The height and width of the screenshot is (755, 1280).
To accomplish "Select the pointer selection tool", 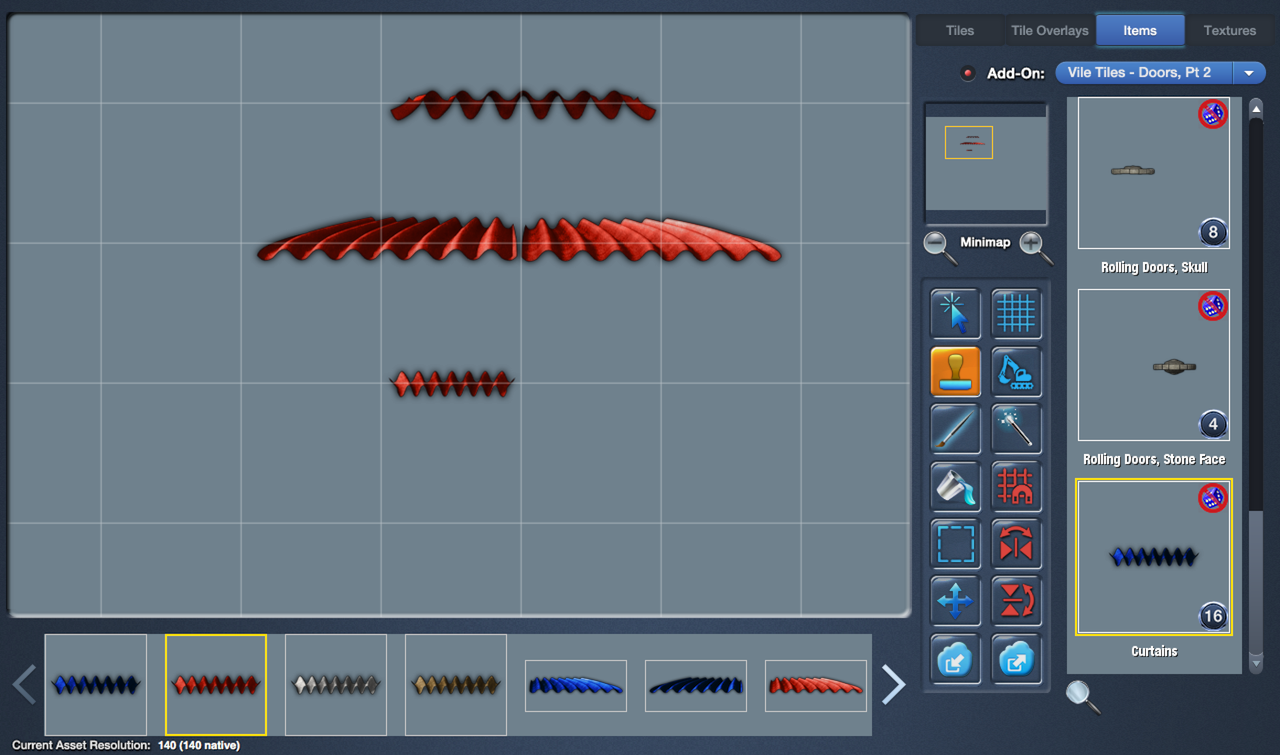I will pyautogui.click(x=955, y=314).
